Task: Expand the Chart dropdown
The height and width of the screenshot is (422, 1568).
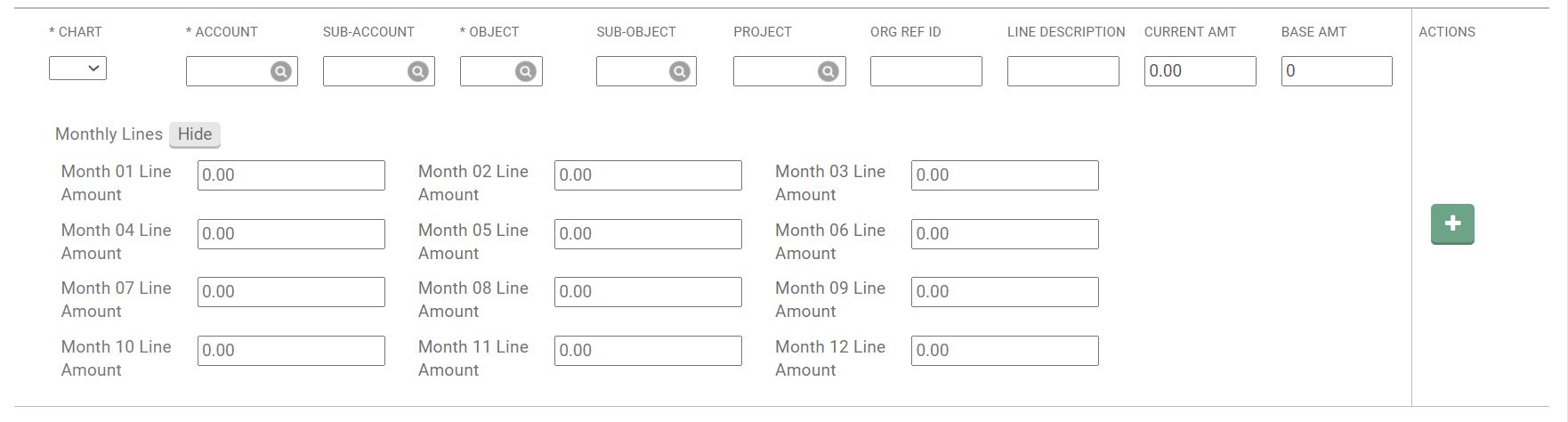Action: click(x=77, y=69)
